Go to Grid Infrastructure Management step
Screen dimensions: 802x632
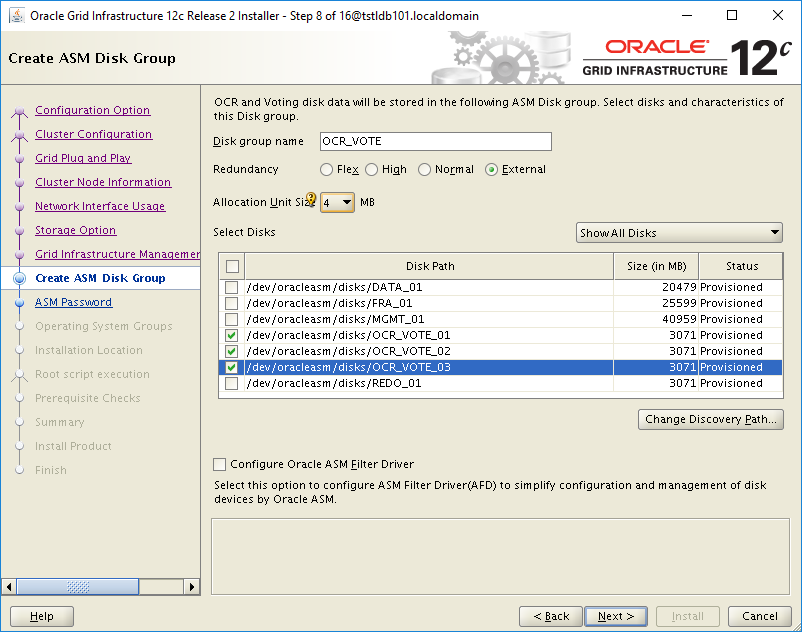[117, 254]
